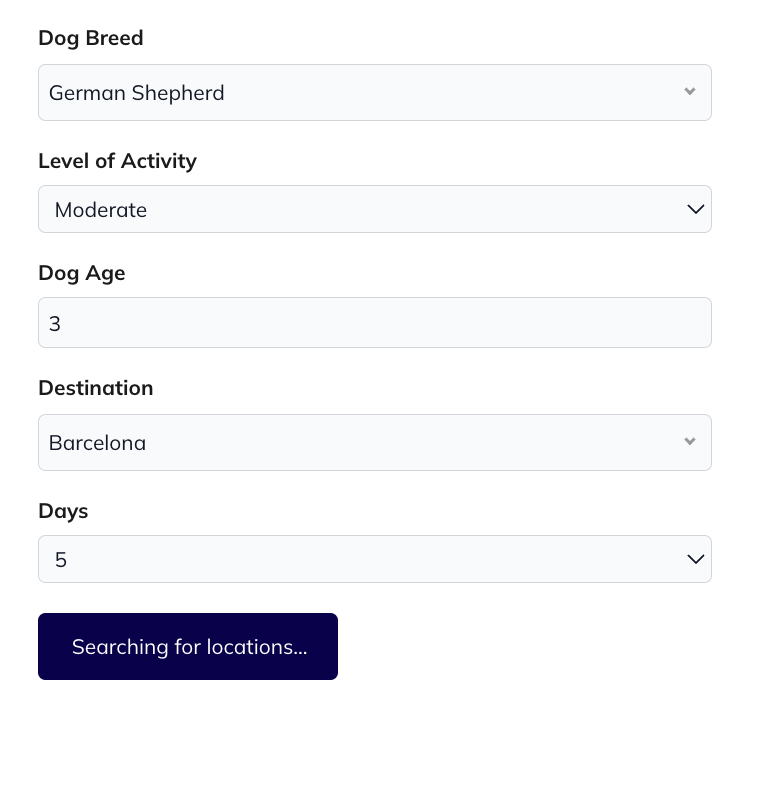Click the chevron in German Shepherd field

[x=690, y=91]
